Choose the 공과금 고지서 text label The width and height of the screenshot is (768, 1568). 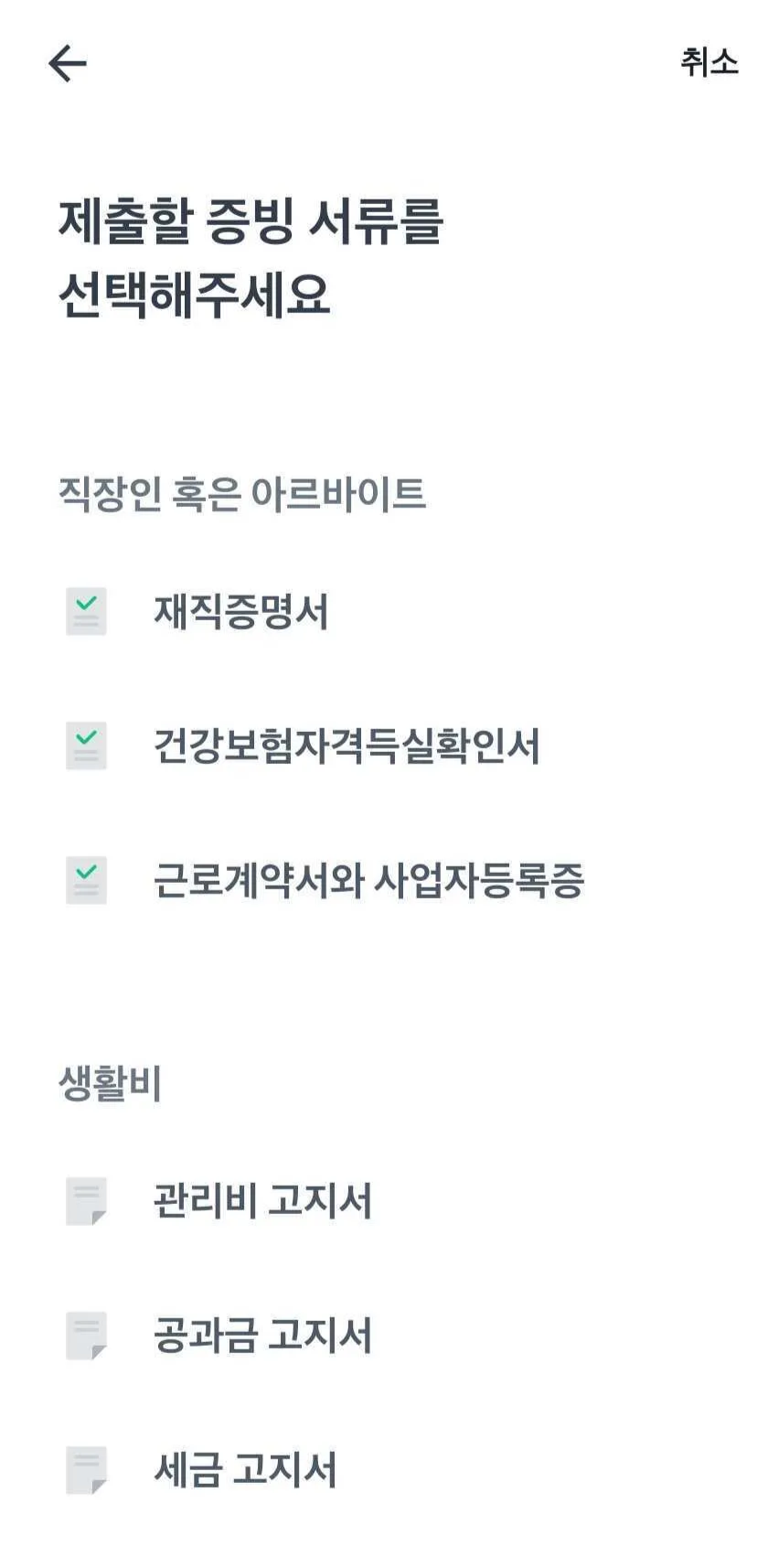(262, 1335)
